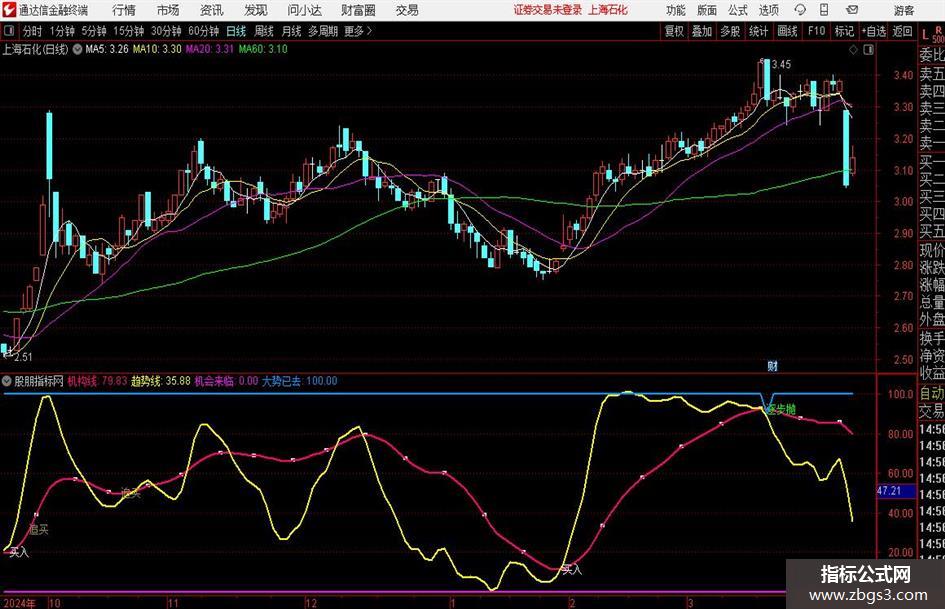
Task: Open 多周期 multi-period view
Action: click(x=323, y=31)
